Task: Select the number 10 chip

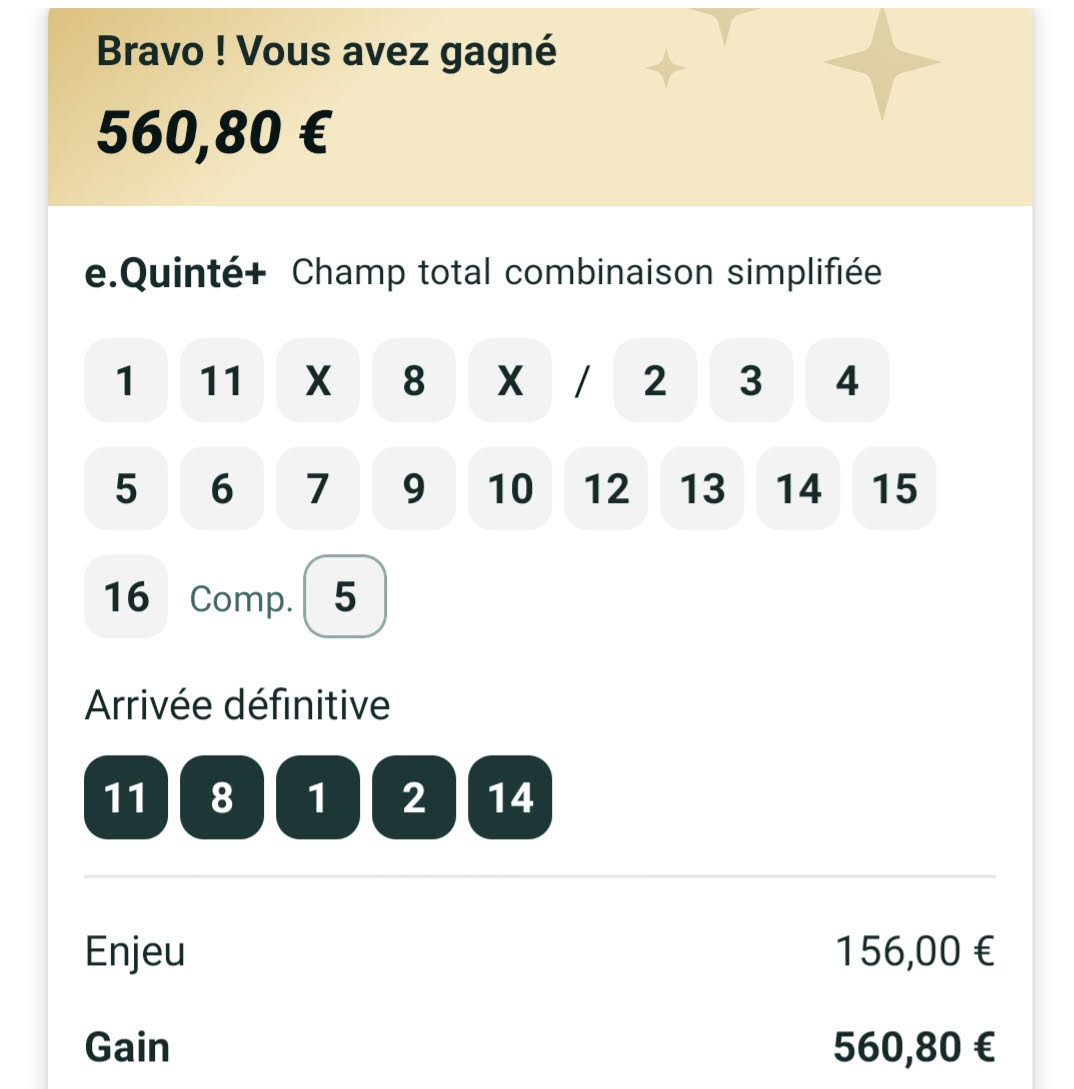Action: pos(510,489)
